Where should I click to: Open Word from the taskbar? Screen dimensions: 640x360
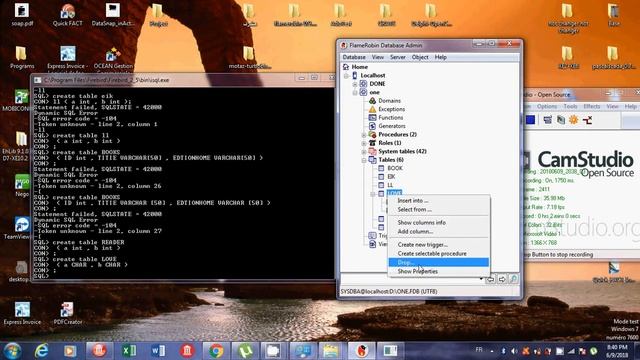pyautogui.click(x=158, y=351)
